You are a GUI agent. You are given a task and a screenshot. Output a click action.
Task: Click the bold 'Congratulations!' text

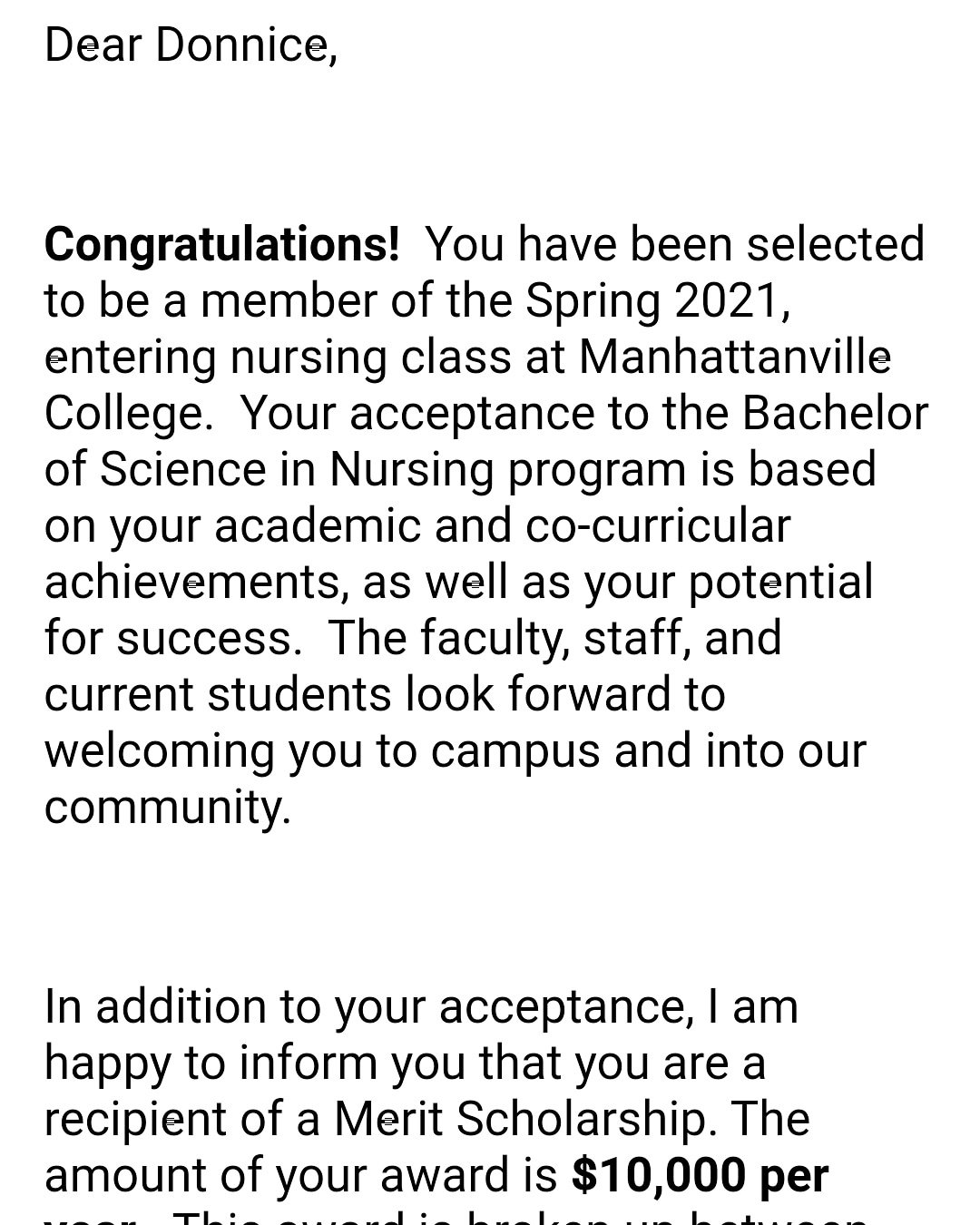pos(221,245)
